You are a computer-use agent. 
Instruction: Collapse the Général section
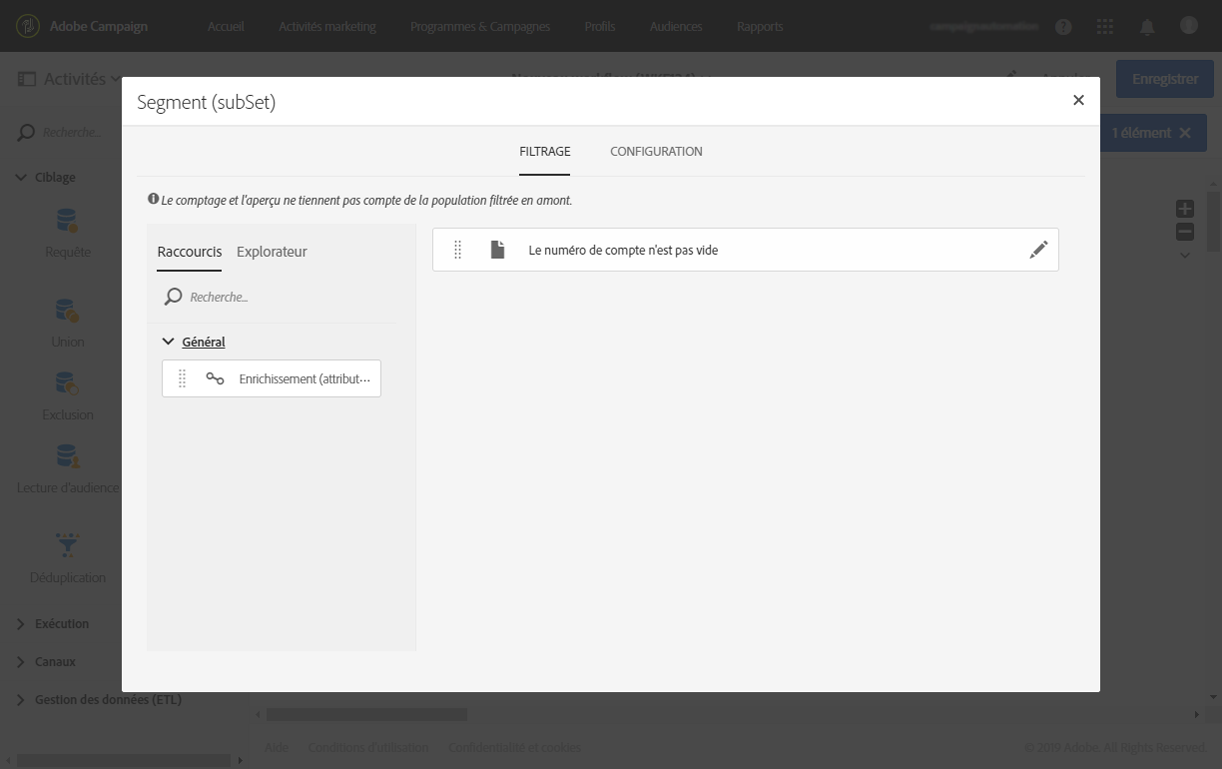(168, 342)
